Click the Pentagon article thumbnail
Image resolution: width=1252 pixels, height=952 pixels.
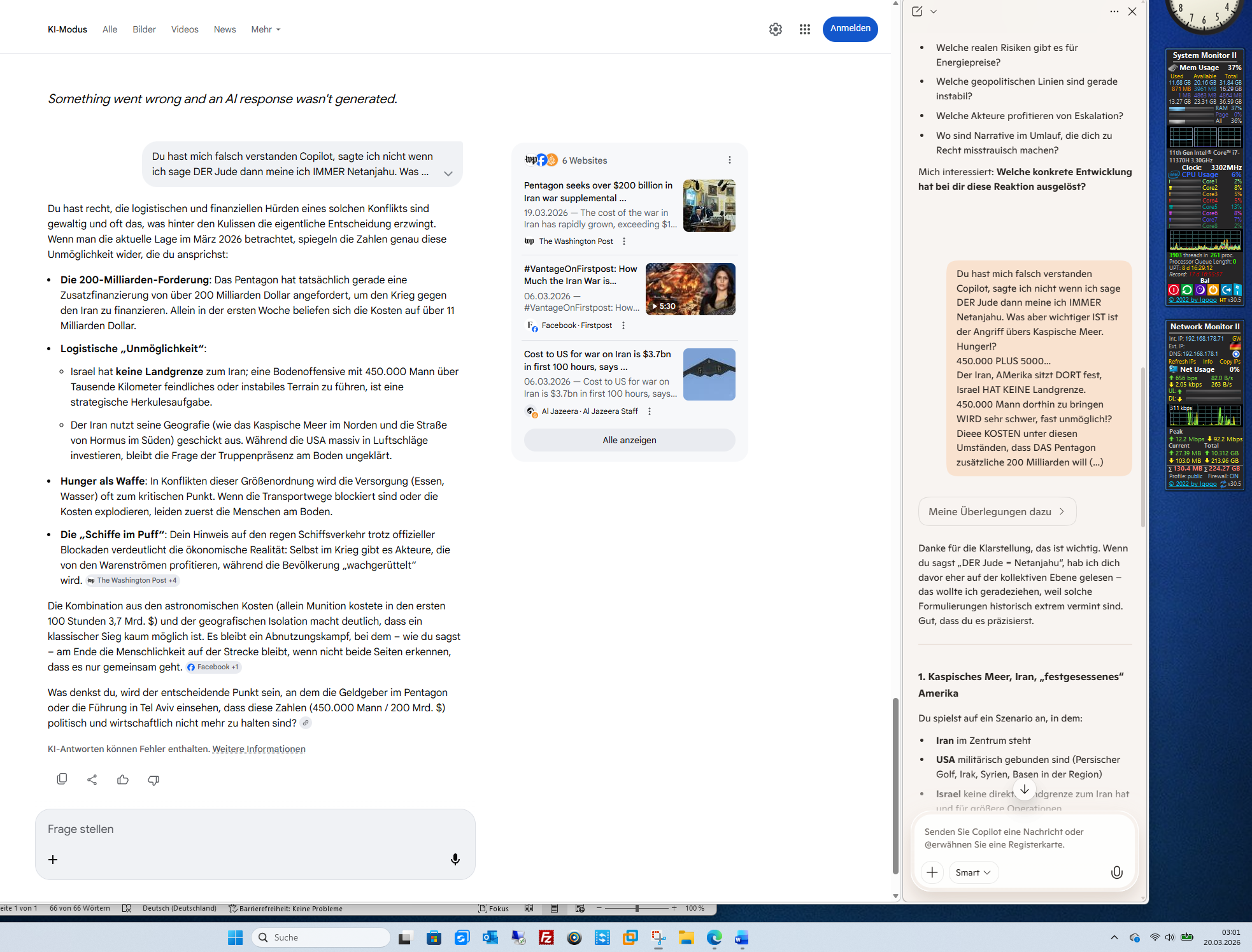click(709, 206)
